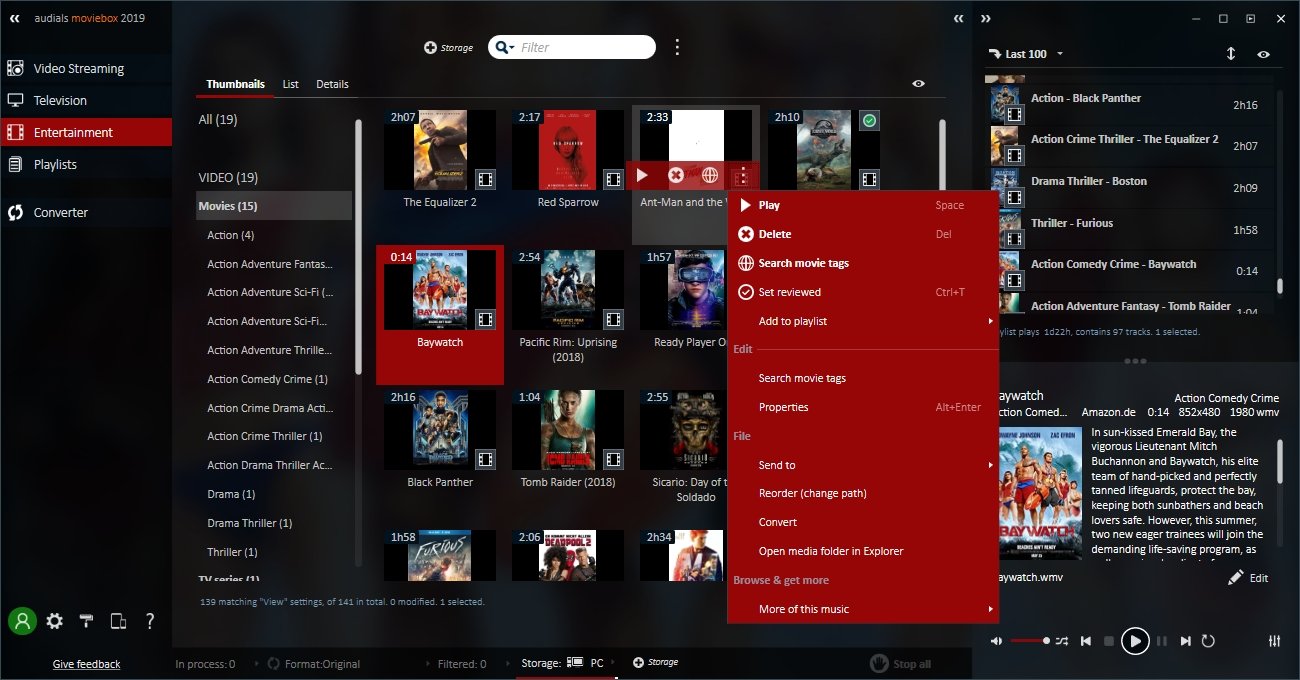The image size is (1300, 680).
Task: Toggle repeat playback in player
Action: point(1208,641)
